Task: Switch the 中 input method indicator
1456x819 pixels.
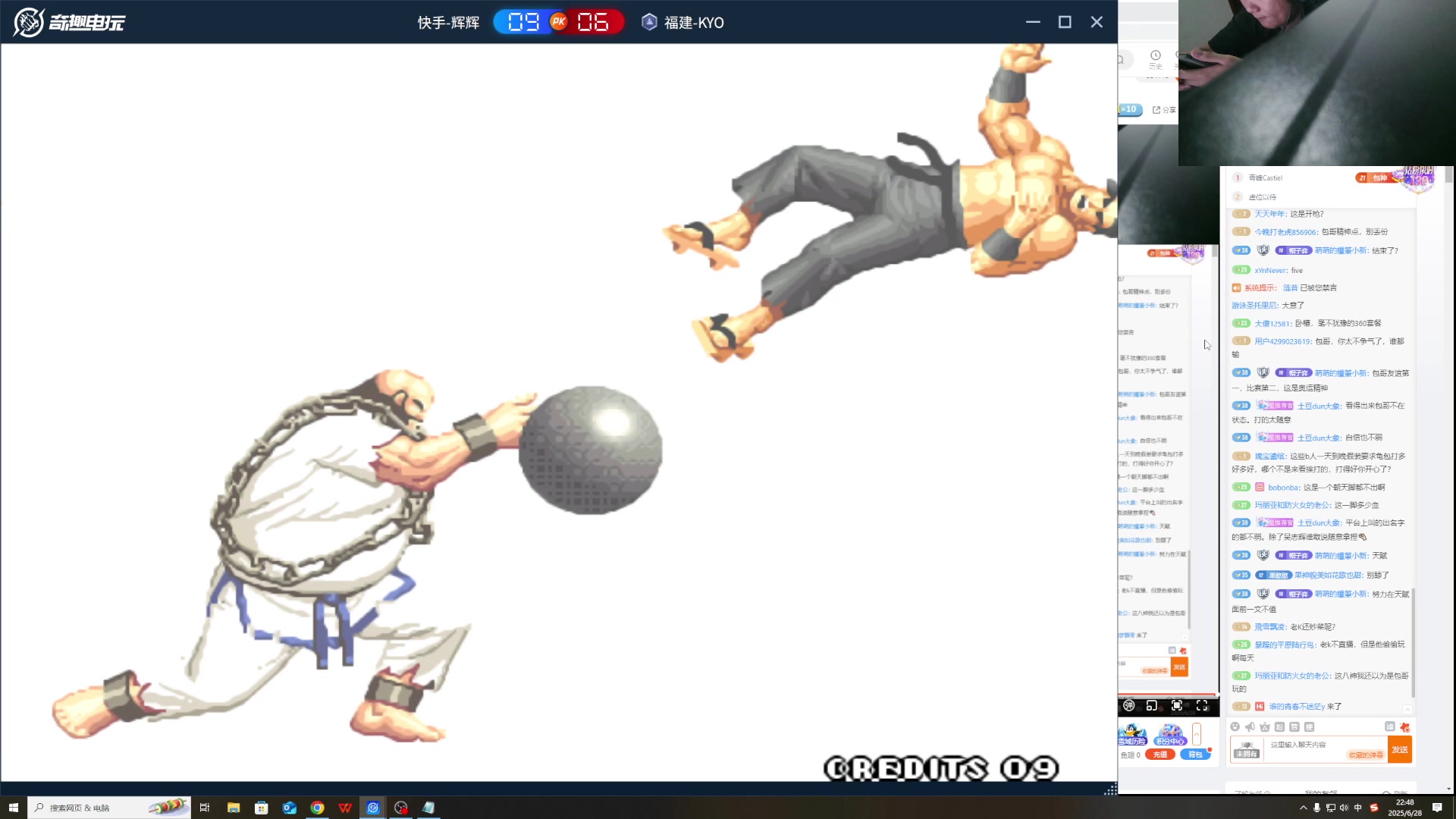Action: pos(1358,808)
